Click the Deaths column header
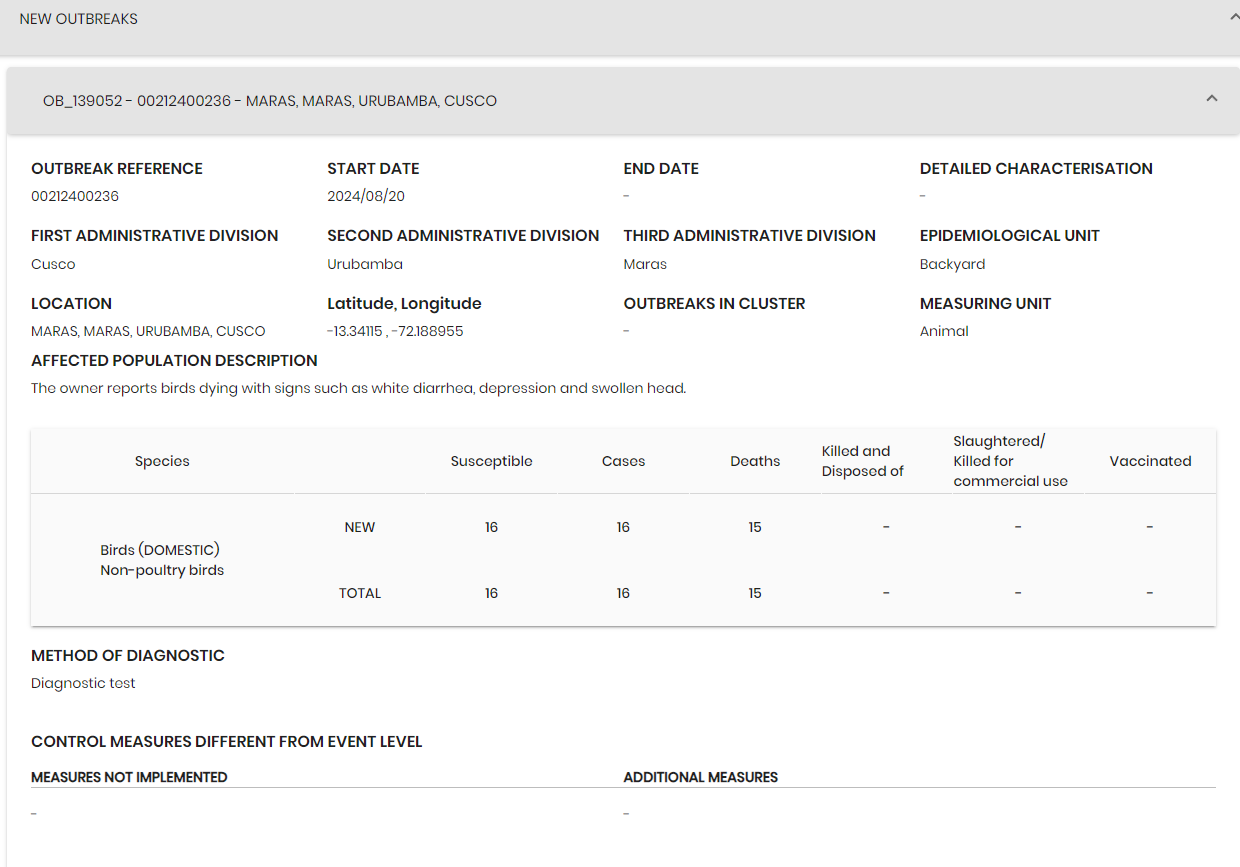The height and width of the screenshot is (867, 1240). [755, 461]
